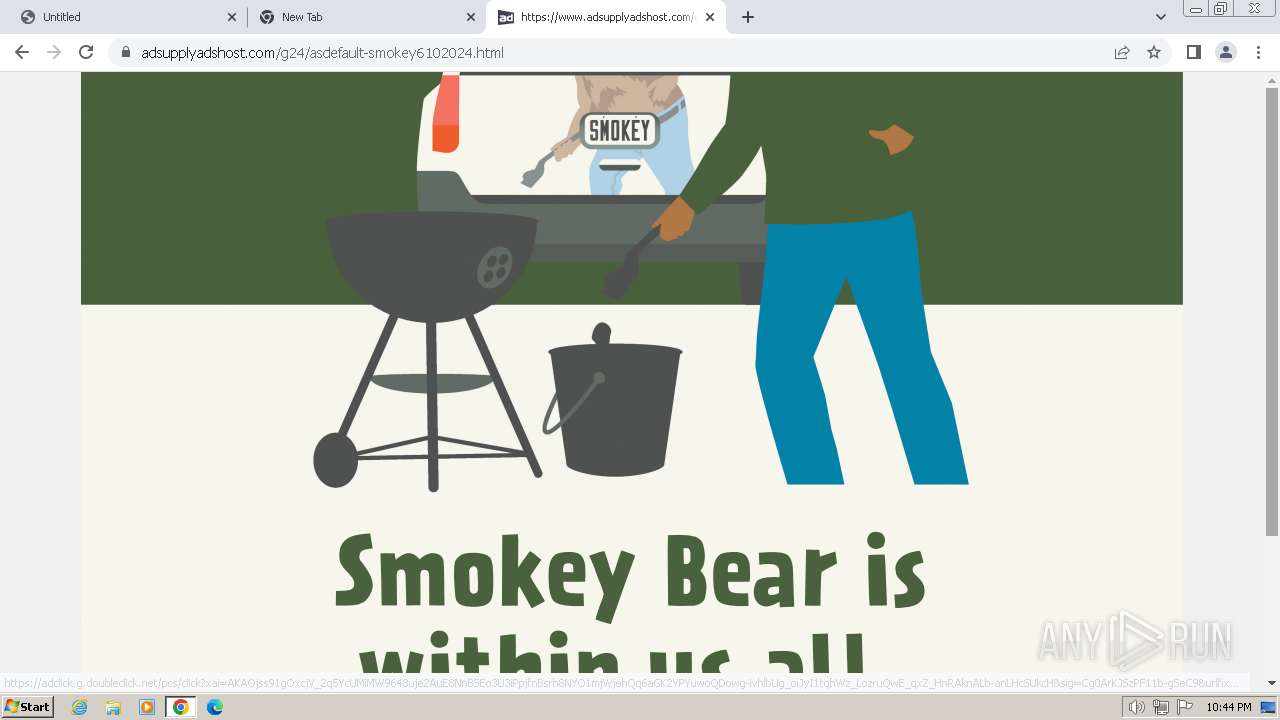This screenshot has height=720, width=1280.
Task: Click the scrollbar up arrow
Action: coord(1272,79)
